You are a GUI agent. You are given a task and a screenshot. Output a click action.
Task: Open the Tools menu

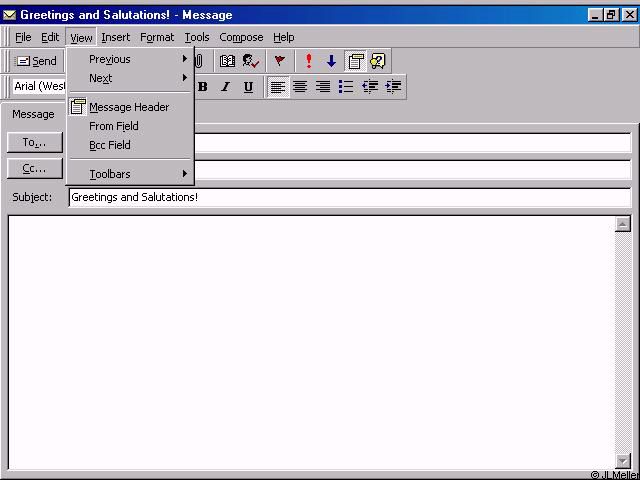coord(197,38)
